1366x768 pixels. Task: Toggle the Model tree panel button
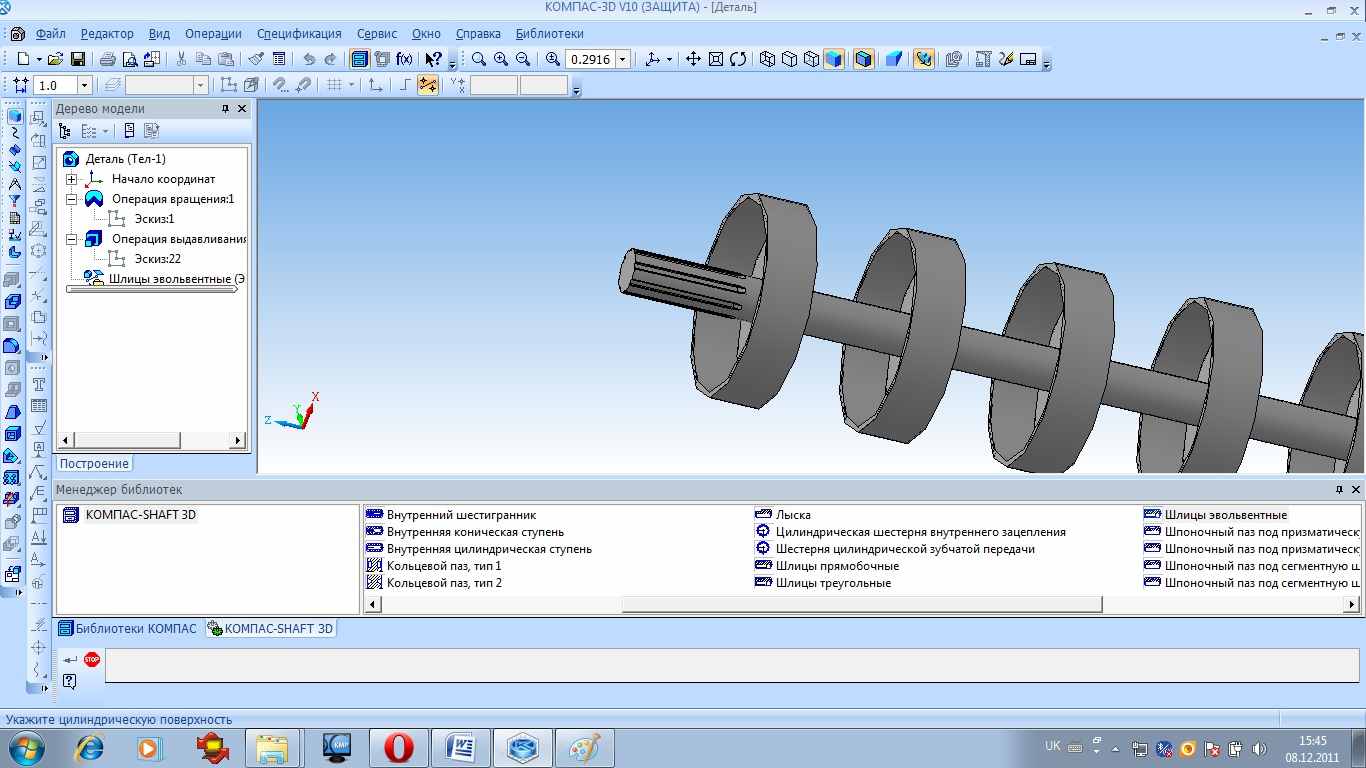pyautogui.click(x=360, y=59)
